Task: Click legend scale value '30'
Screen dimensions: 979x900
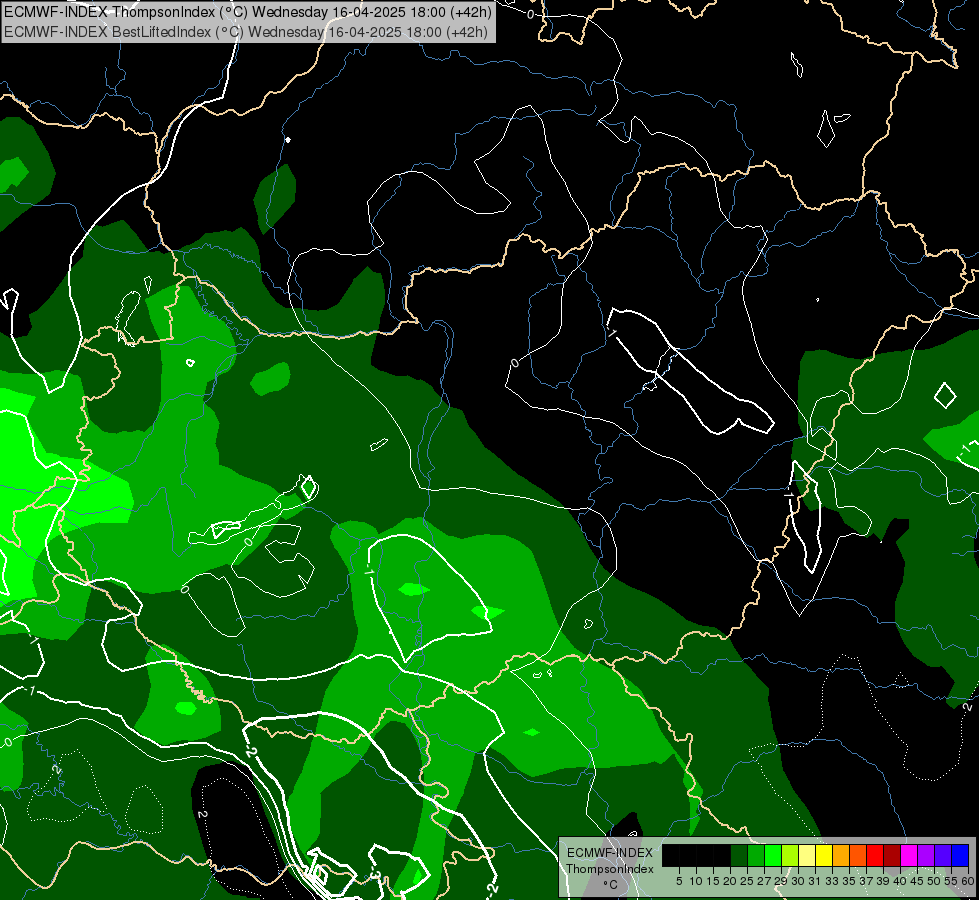Action: 798,881
